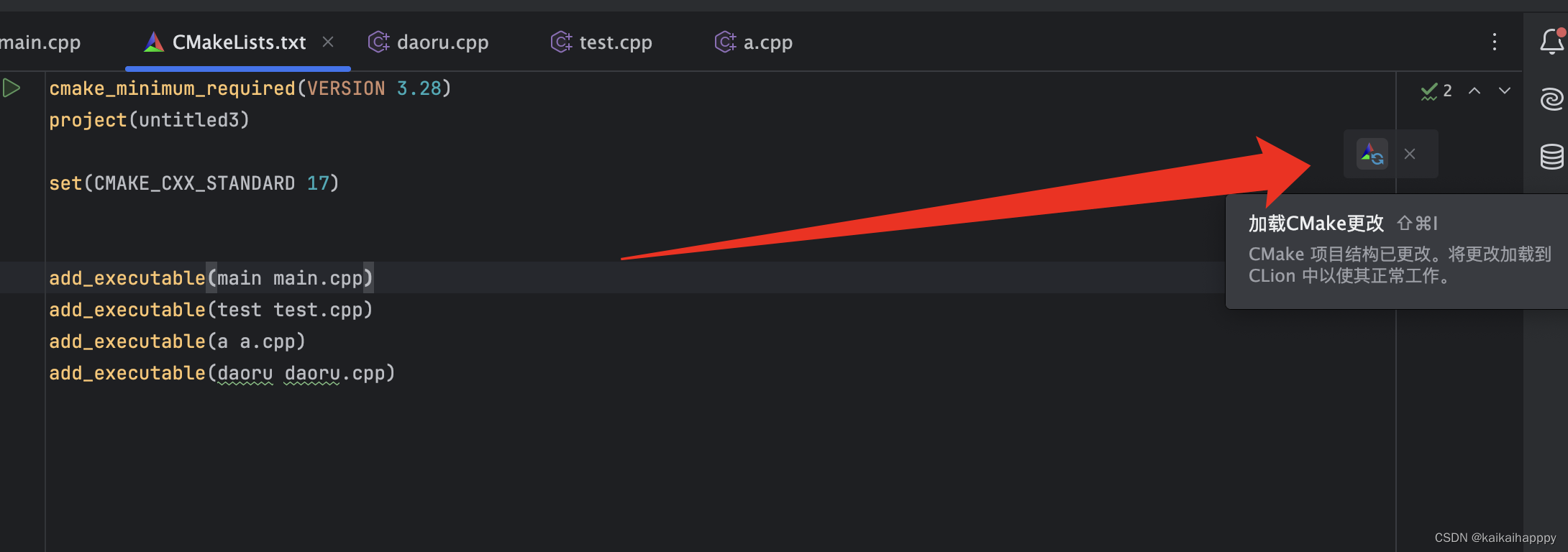This screenshot has width=1568, height=552.
Task: Switch to the daoru.cpp tab
Action: pyautogui.click(x=442, y=42)
